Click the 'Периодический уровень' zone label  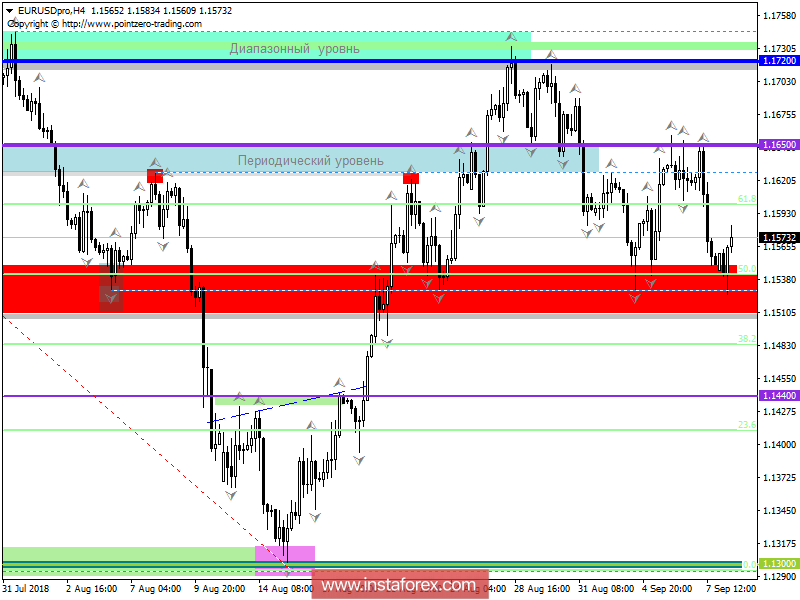[x=311, y=161]
